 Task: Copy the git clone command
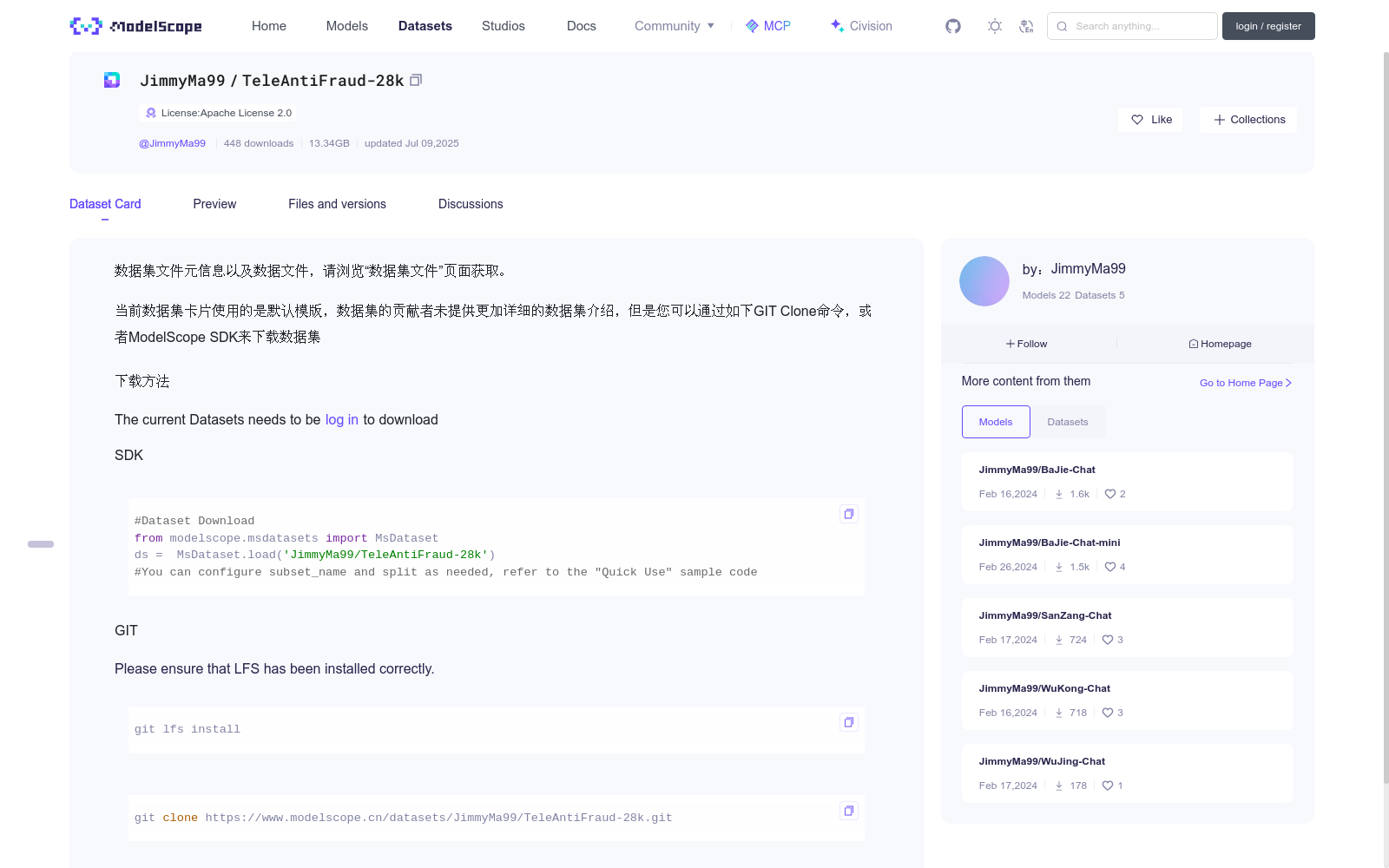click(849, 811)
